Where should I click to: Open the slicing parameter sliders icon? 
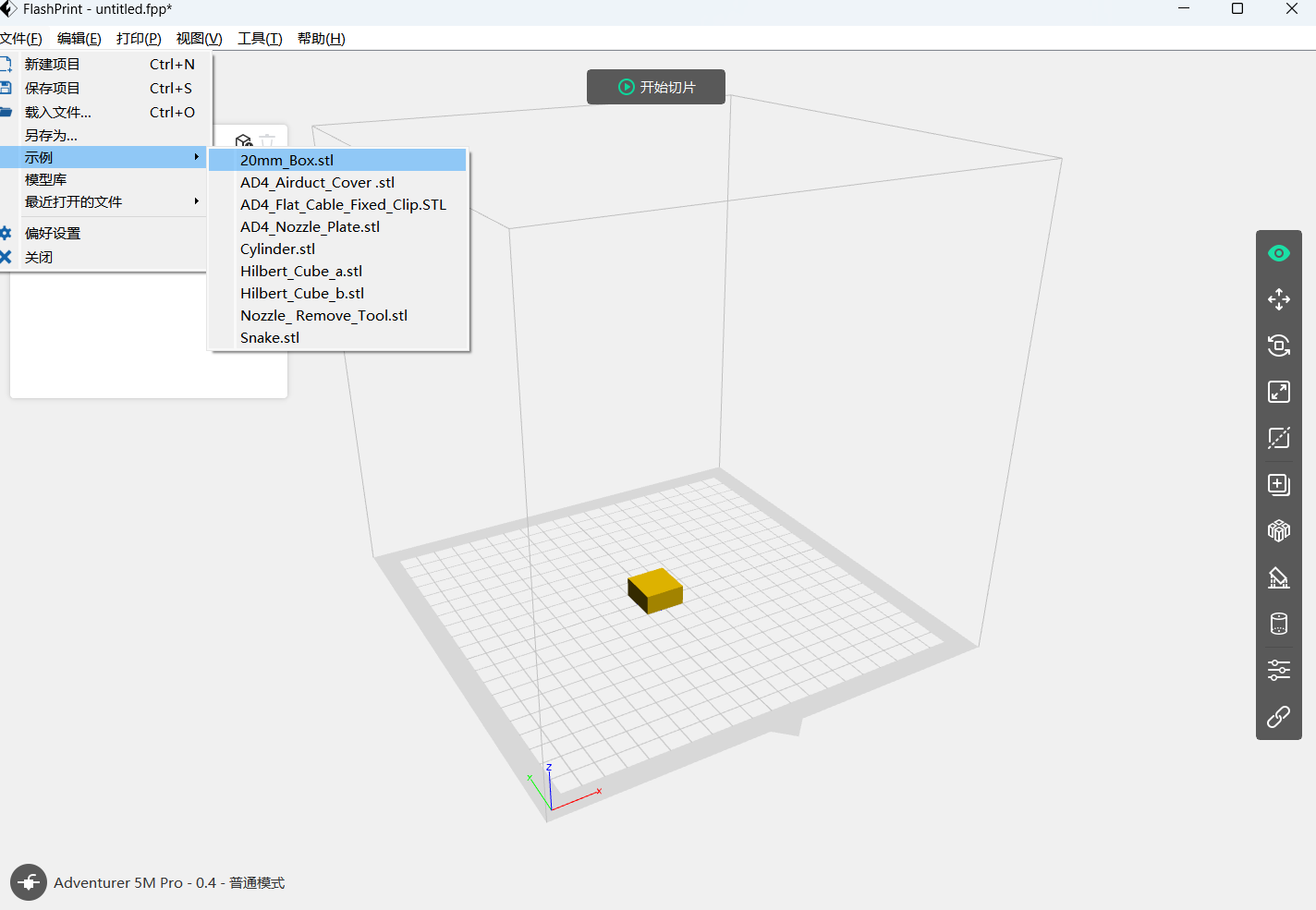1278,670
